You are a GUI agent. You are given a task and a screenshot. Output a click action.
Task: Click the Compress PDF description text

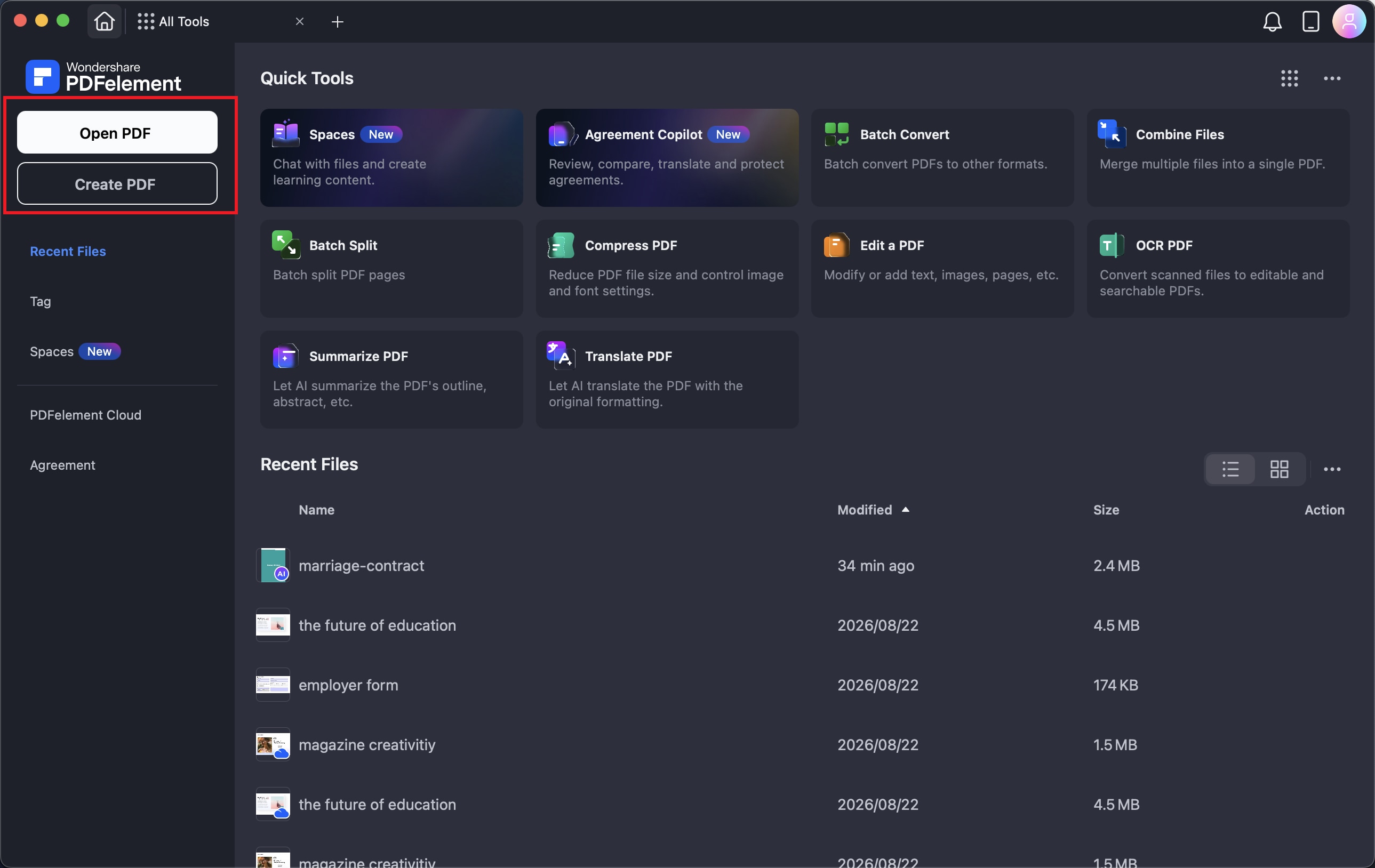click(666, 283)
